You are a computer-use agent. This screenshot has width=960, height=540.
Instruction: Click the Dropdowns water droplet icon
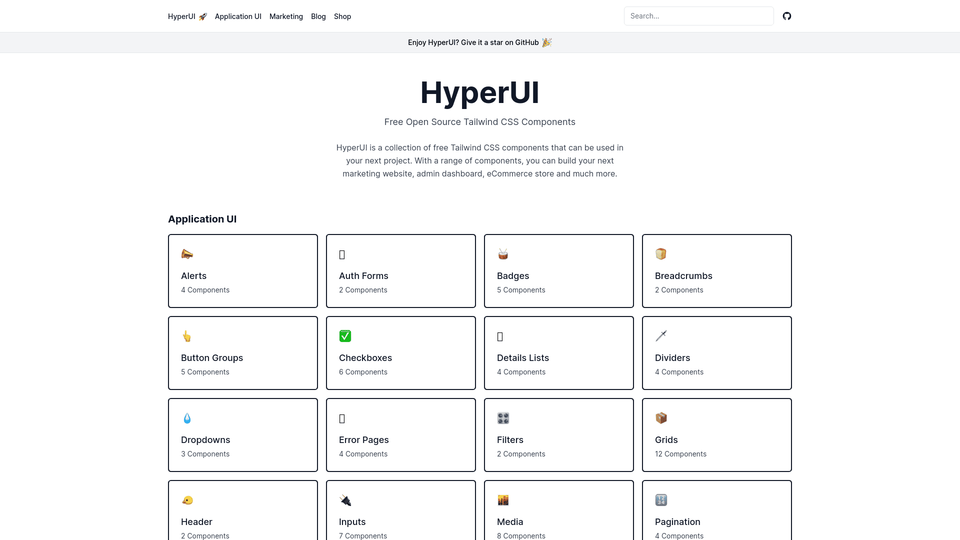point(187,418)
